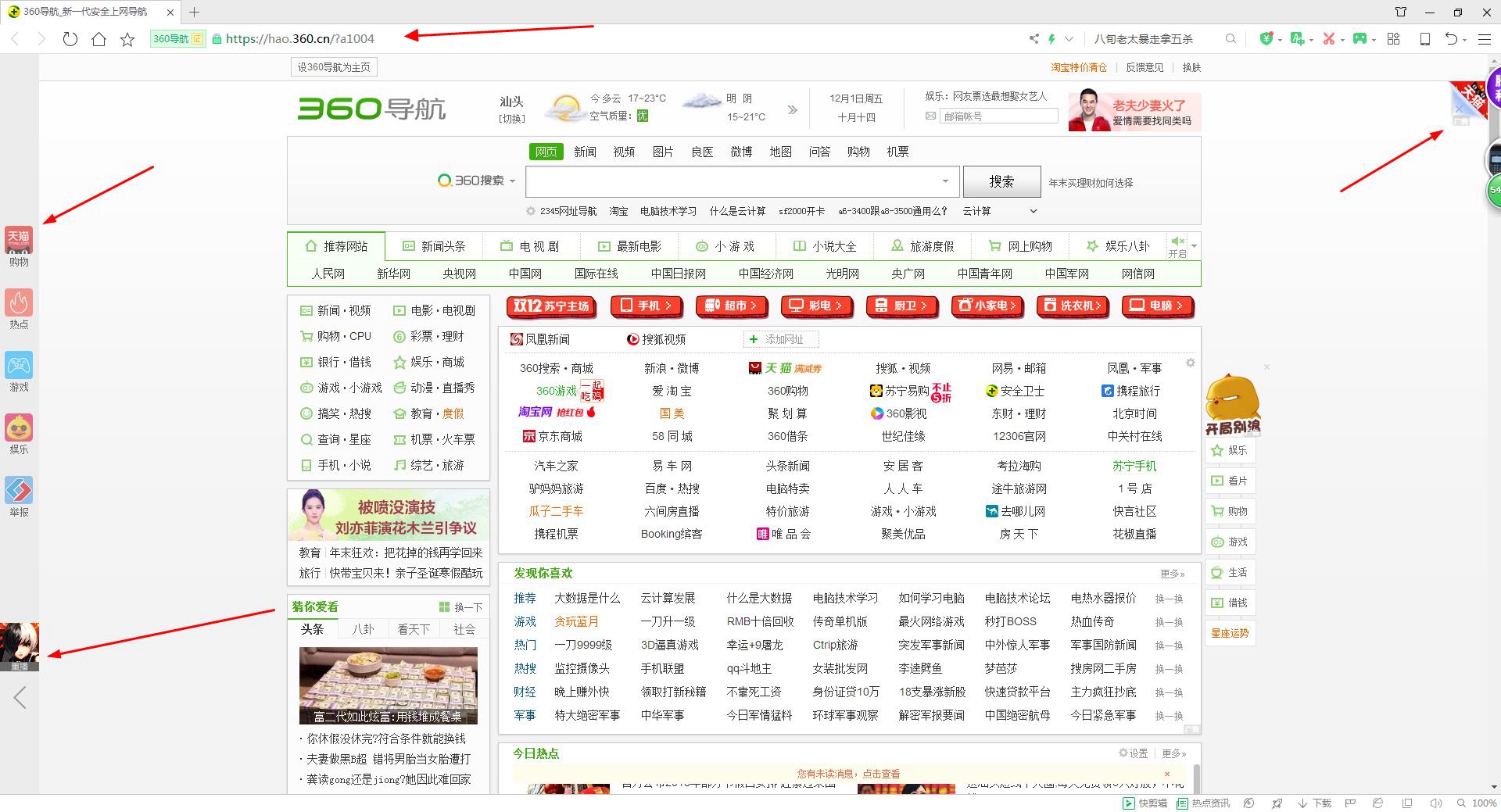The image size is (1501, 812).
Task: Open the hamburger main menu
Action: pos(1485,38)
